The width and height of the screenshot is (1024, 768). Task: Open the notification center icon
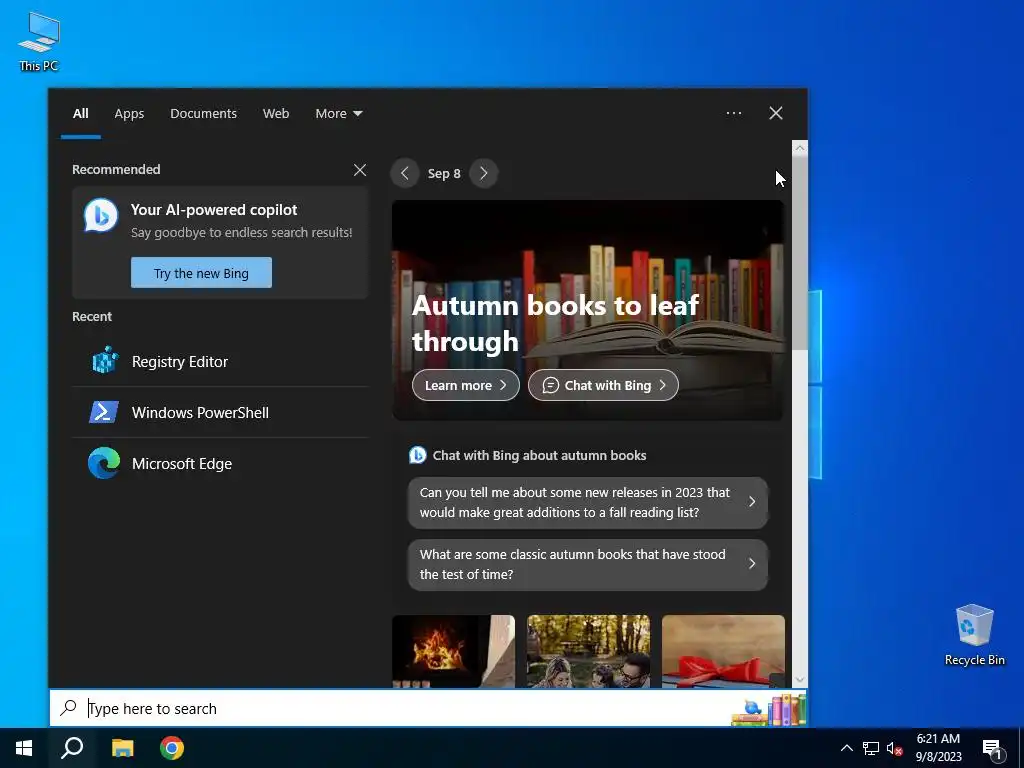992,749
